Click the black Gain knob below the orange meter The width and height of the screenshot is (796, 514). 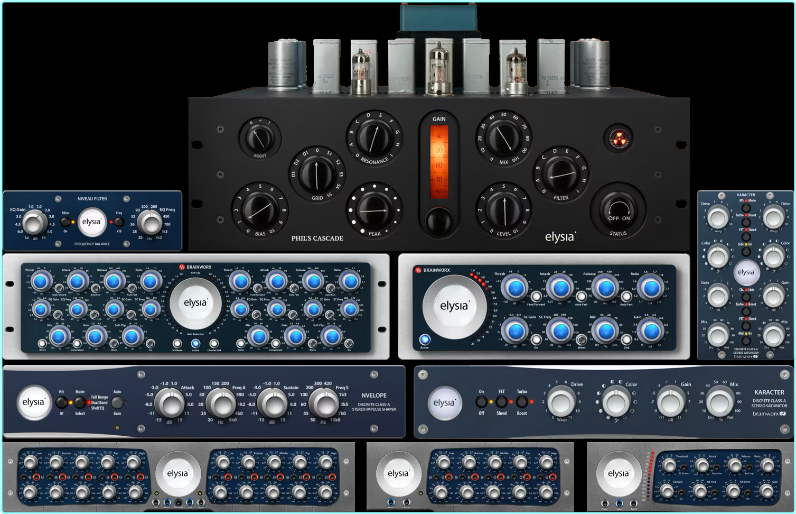(439, 220)
